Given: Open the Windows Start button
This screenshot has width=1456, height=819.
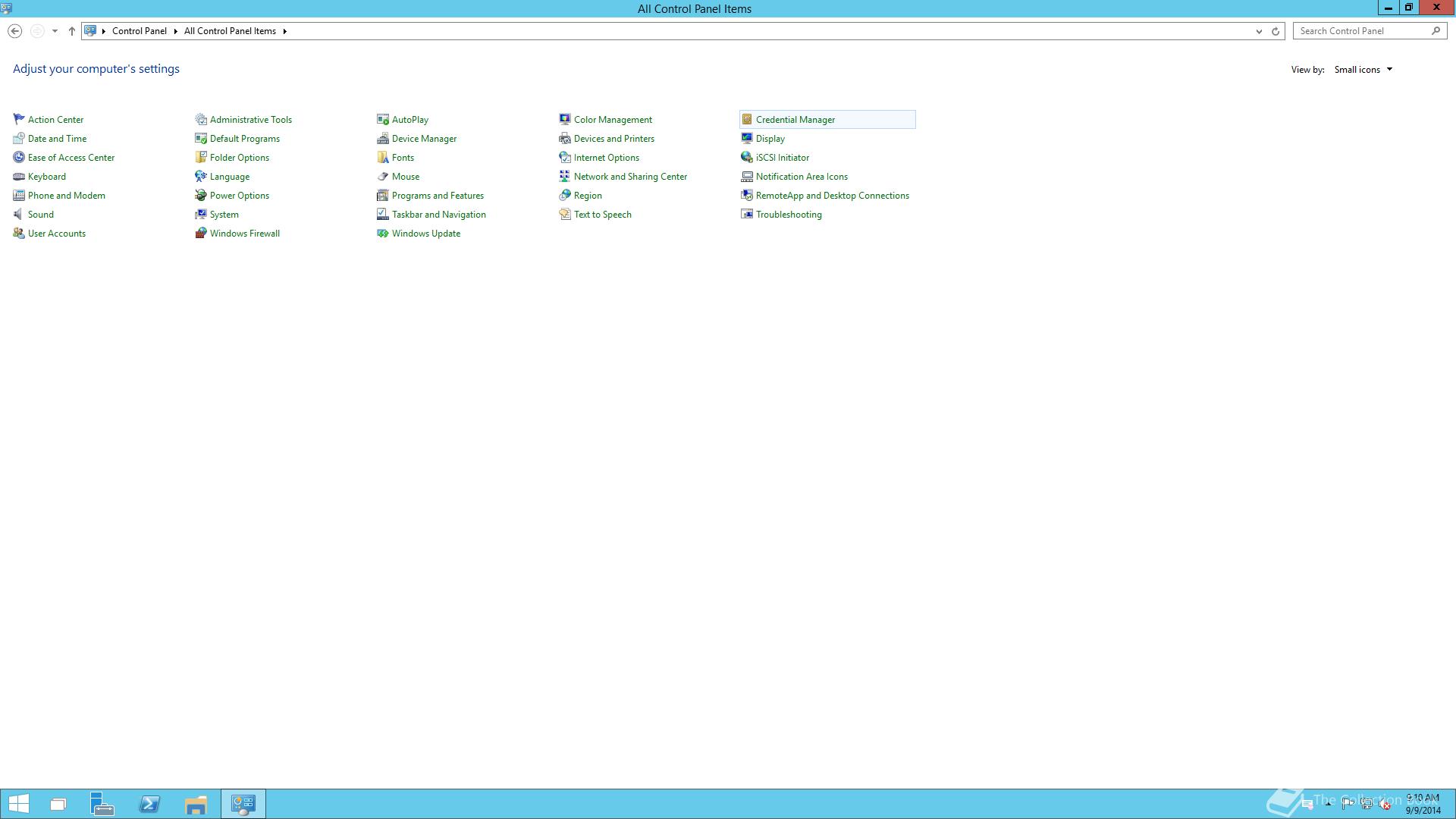Looking at the screenshot, I should click(x=18, y=804).
